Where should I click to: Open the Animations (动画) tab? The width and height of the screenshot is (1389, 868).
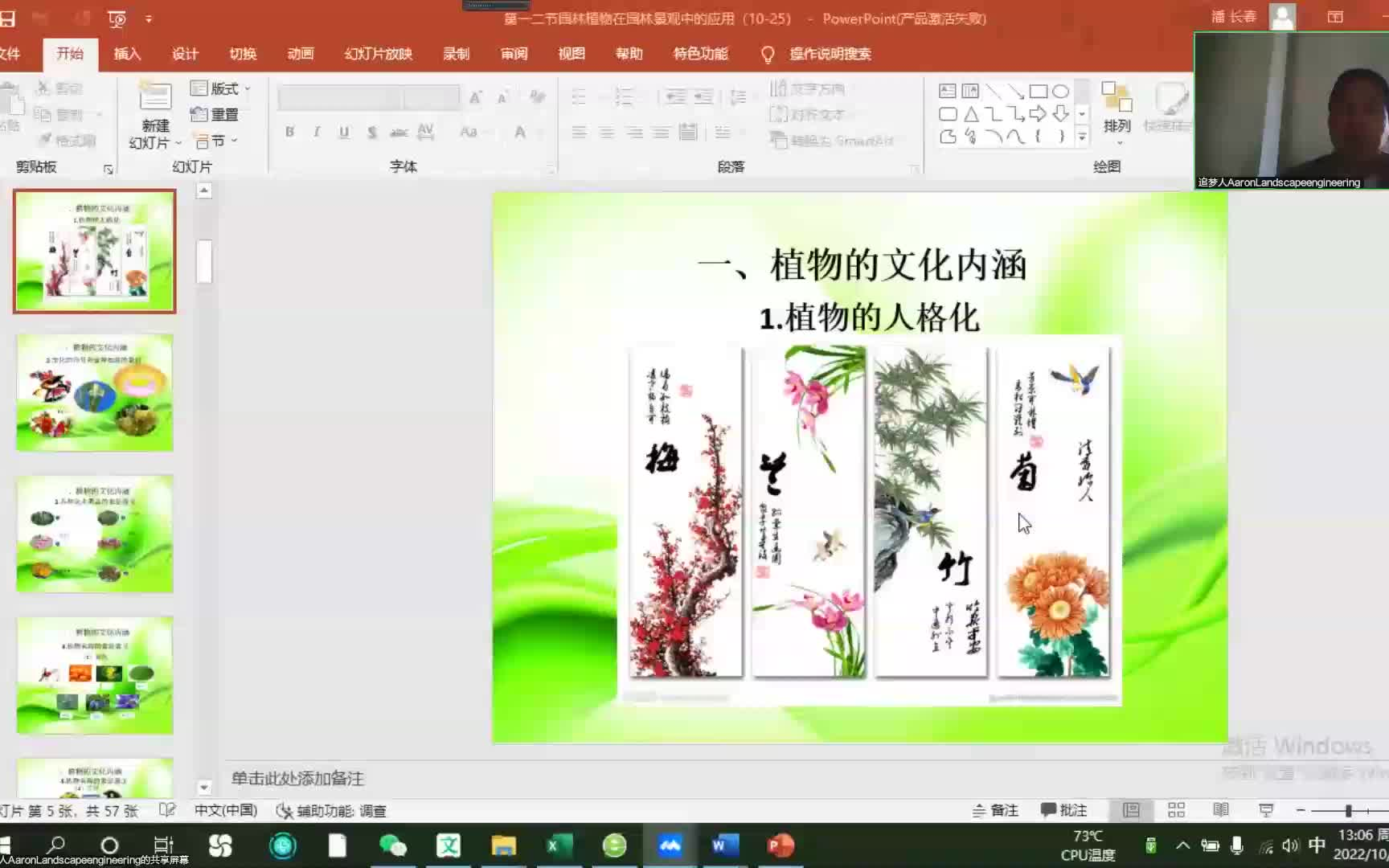[301, 54]
